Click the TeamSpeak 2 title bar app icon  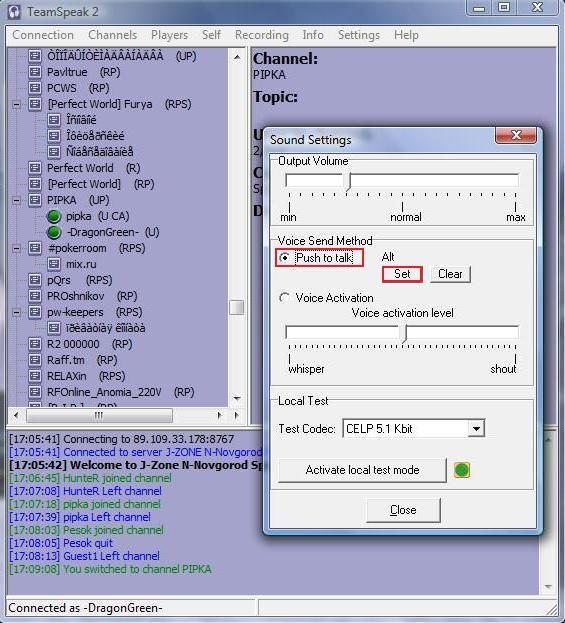(14, 12)
